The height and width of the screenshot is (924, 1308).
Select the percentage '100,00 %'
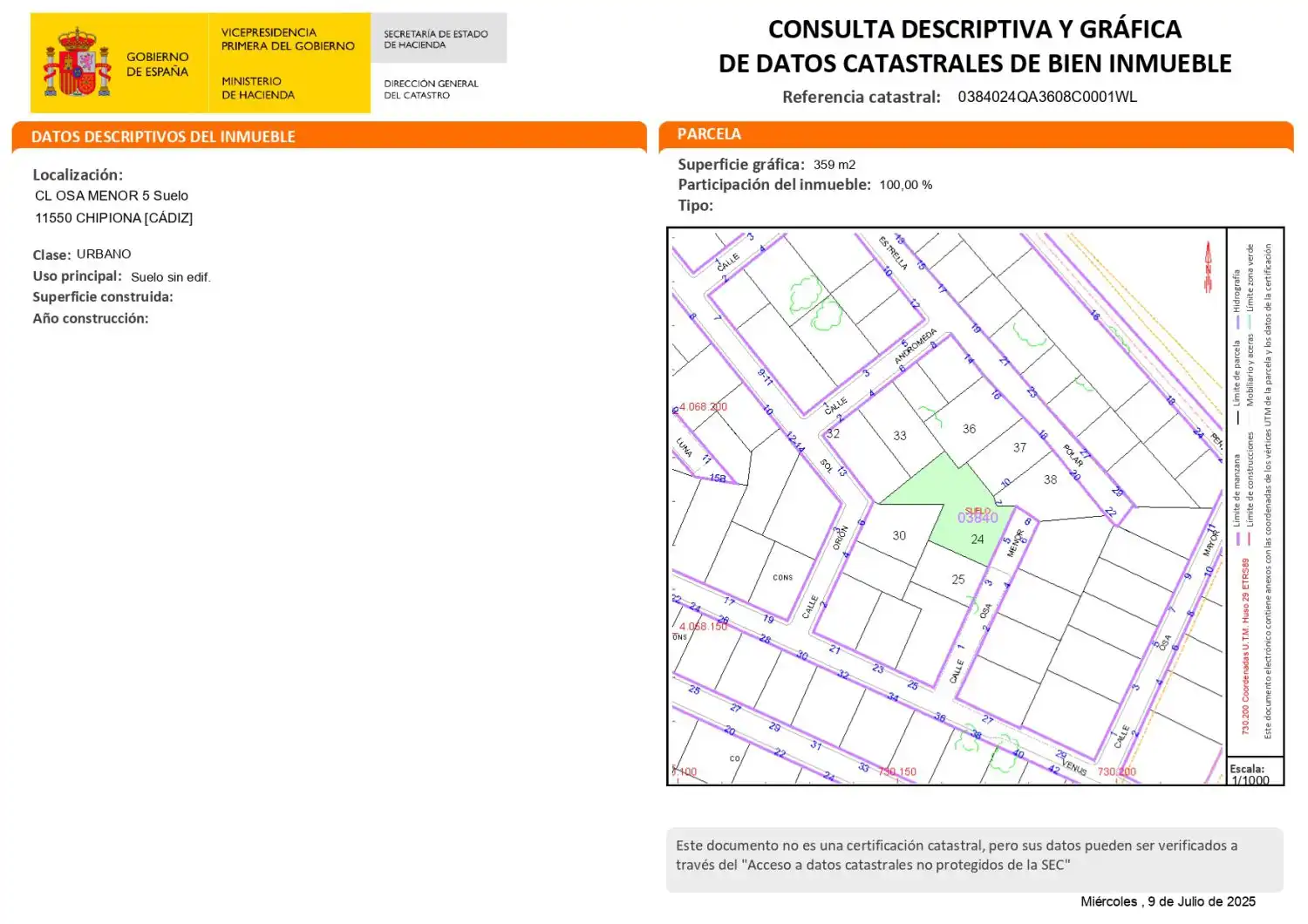click(906, 185)
